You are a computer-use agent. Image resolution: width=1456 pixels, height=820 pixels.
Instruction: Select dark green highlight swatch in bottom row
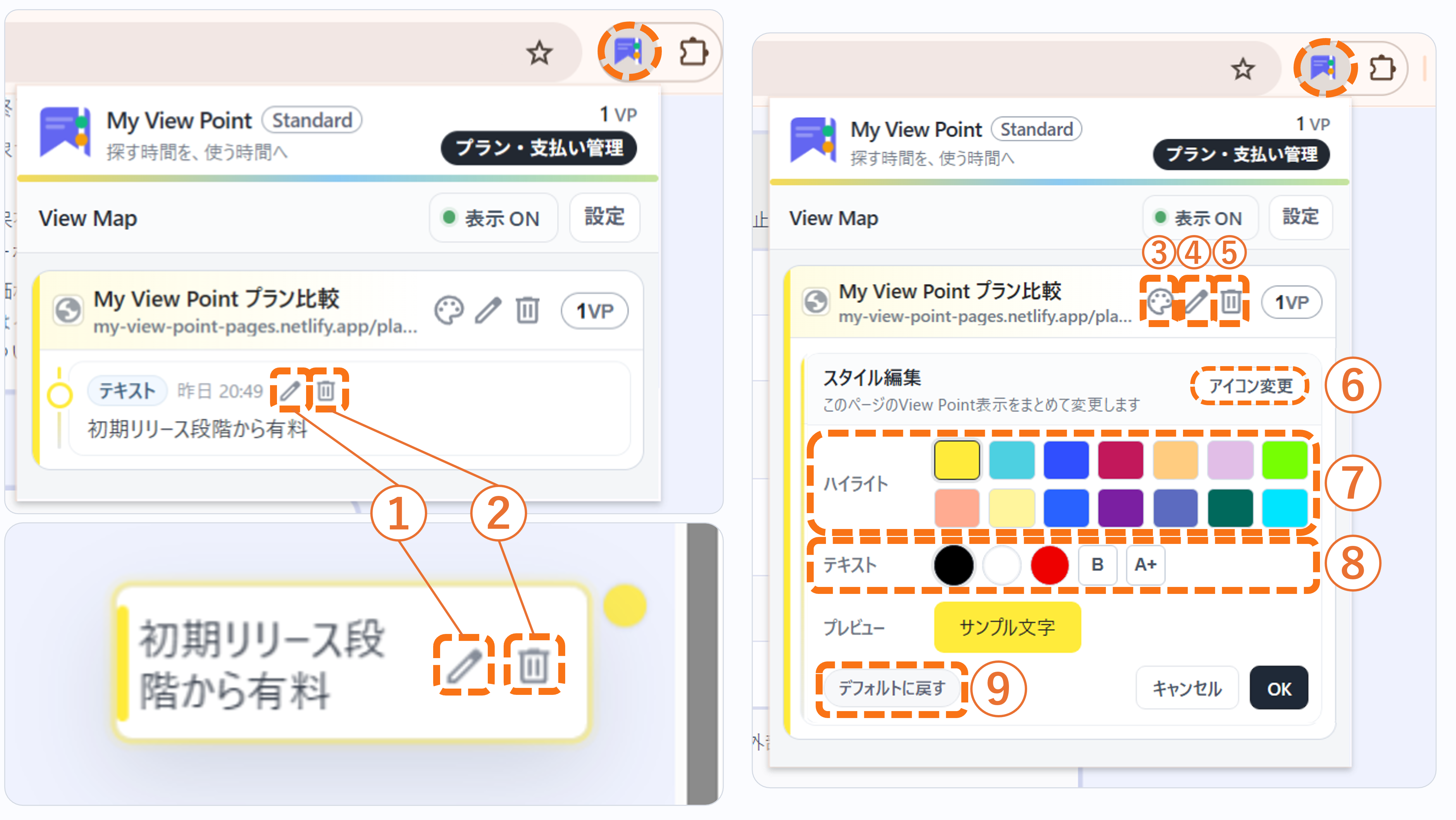(x=1230, y=508)
